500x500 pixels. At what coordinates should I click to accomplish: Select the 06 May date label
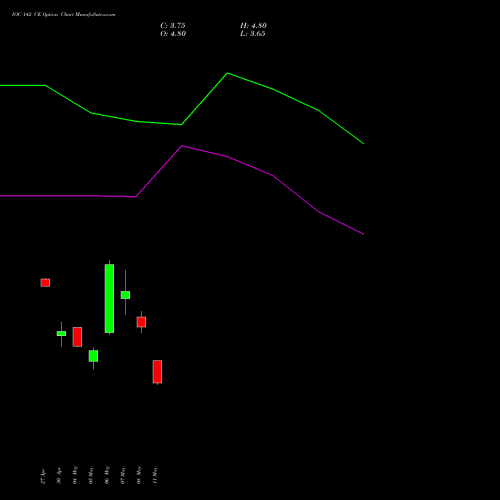pos(107,475)
